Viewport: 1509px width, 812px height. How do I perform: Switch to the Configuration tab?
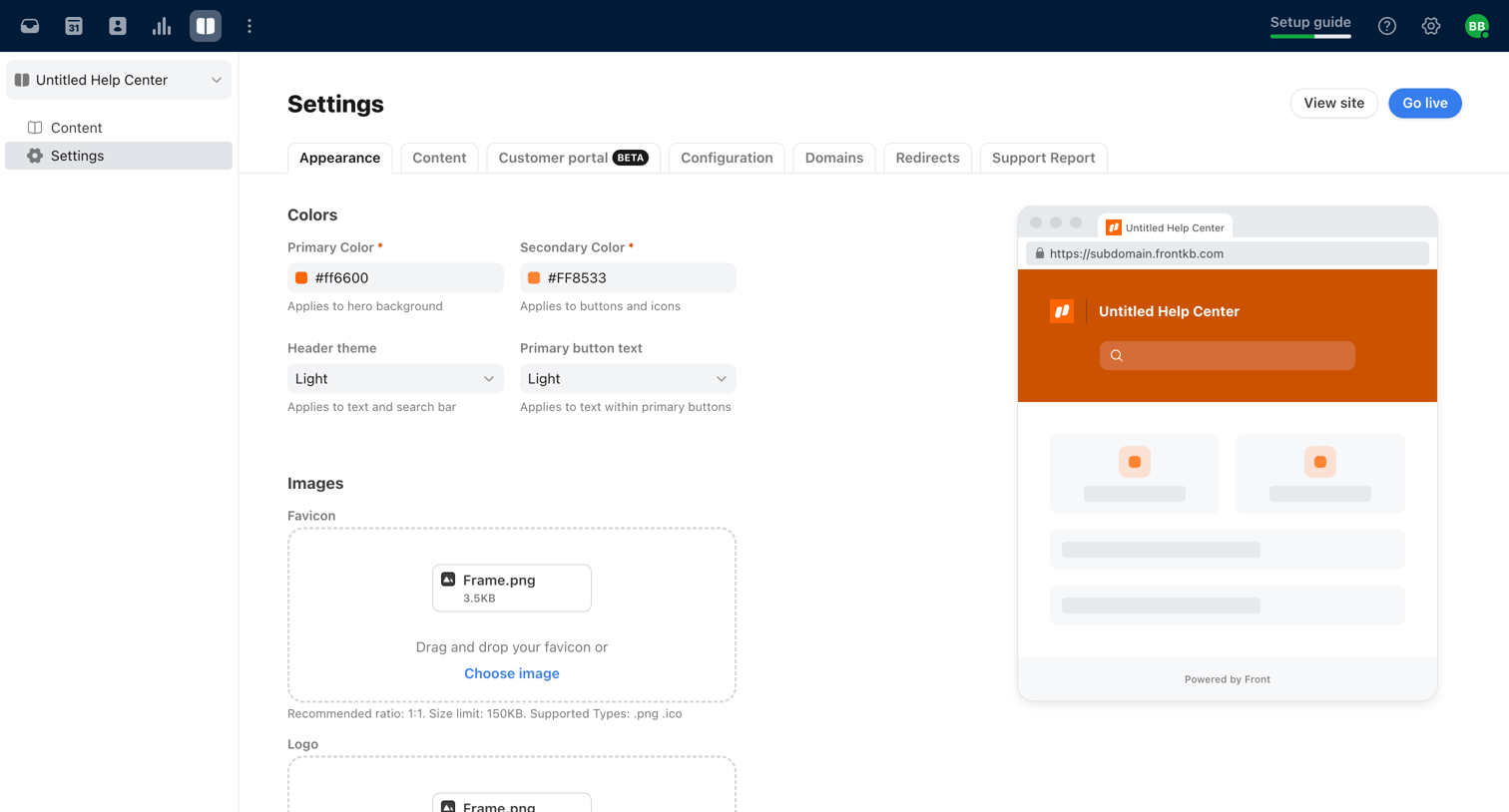tap(727, 158)
